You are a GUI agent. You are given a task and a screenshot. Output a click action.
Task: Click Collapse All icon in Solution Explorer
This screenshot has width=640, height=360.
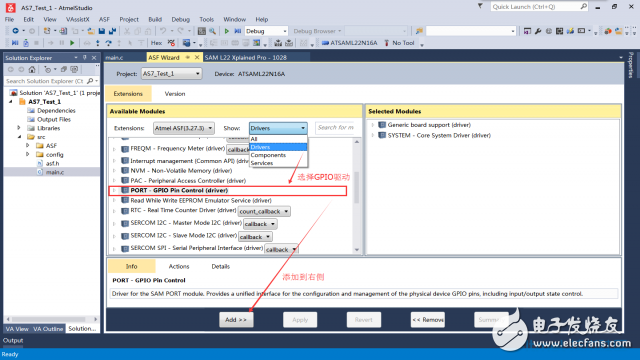[x=63, y=69]
